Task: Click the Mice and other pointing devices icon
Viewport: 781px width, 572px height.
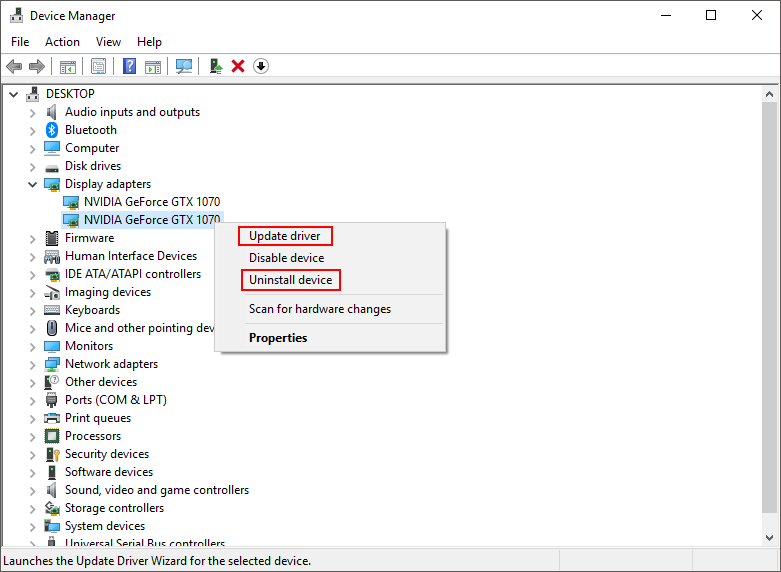Action: [x=52, y=328]
